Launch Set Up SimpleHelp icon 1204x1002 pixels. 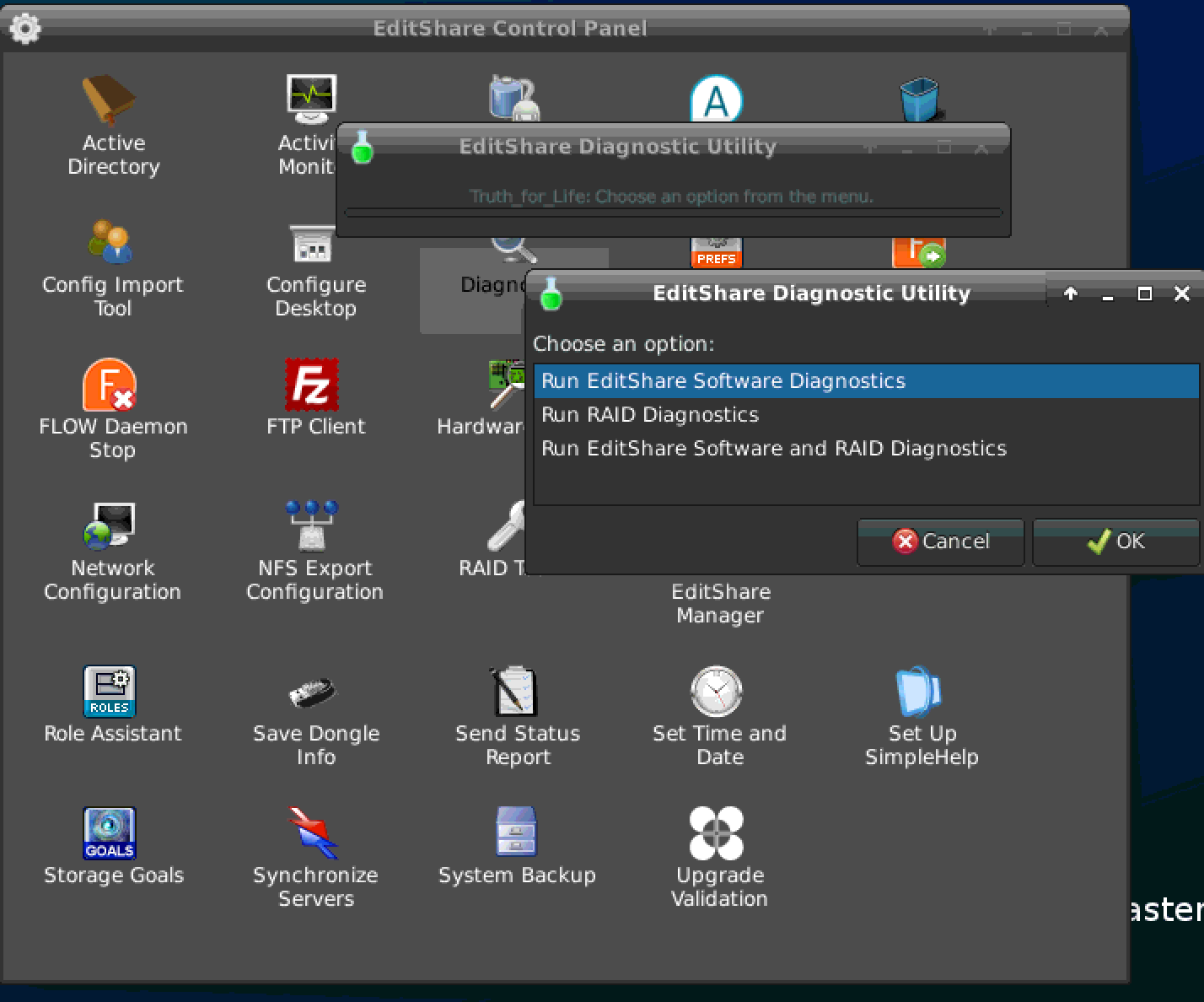918,692
